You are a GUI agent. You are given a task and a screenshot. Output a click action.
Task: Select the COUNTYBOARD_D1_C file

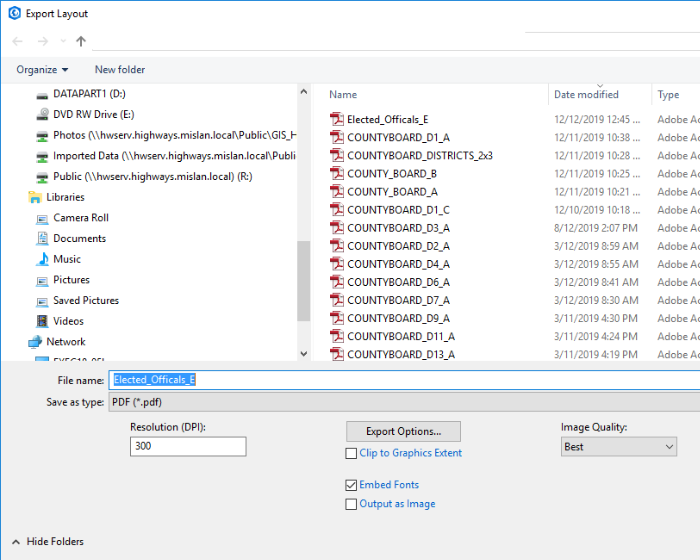click(398, 210)
